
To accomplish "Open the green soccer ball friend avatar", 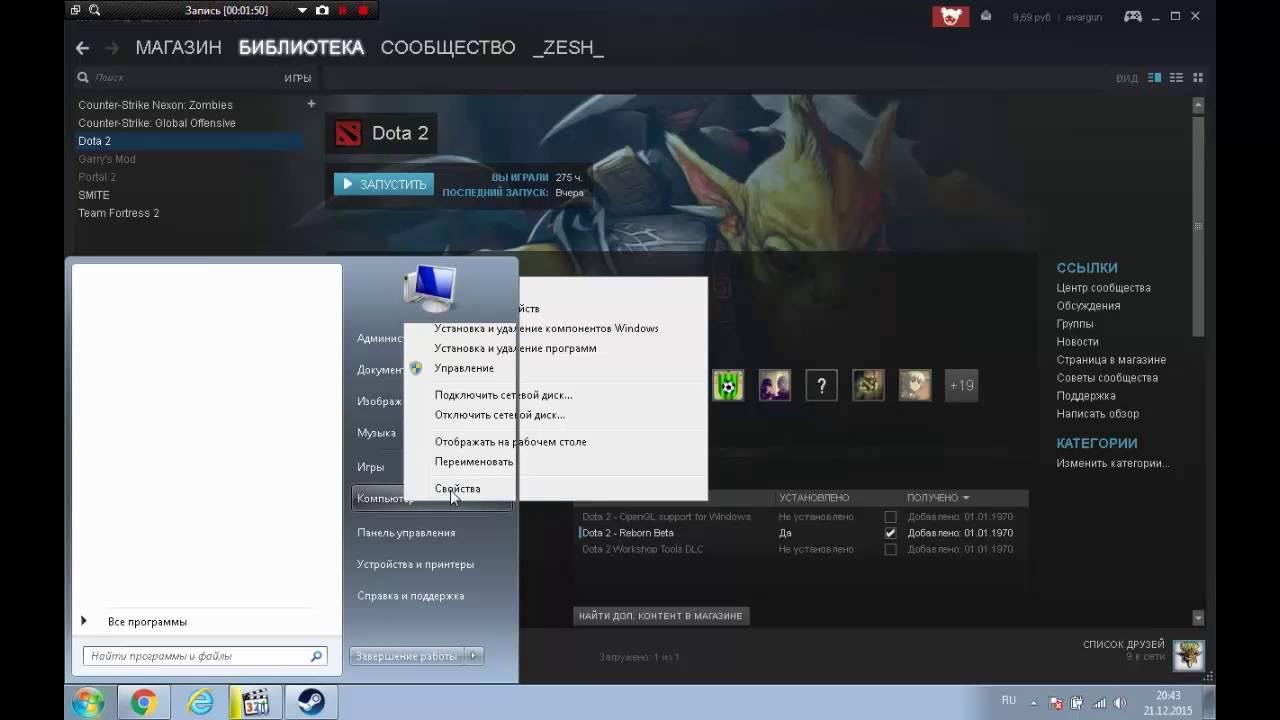I will coord(728,385).
